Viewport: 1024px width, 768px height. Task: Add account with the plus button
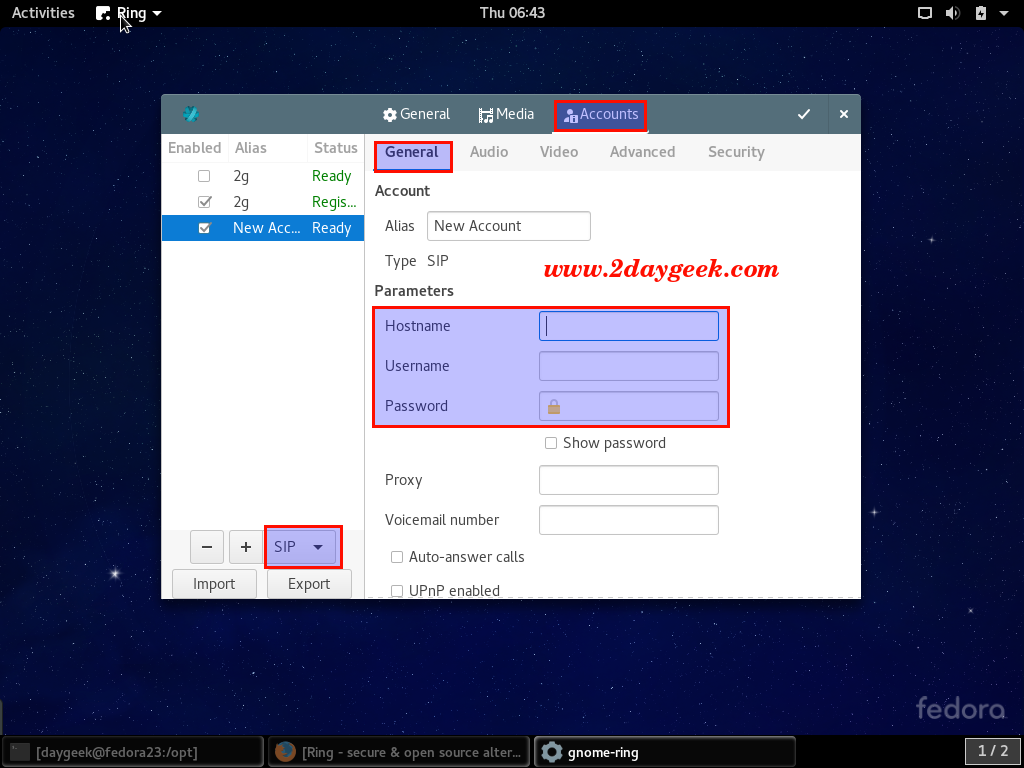(x=246, y=547)
